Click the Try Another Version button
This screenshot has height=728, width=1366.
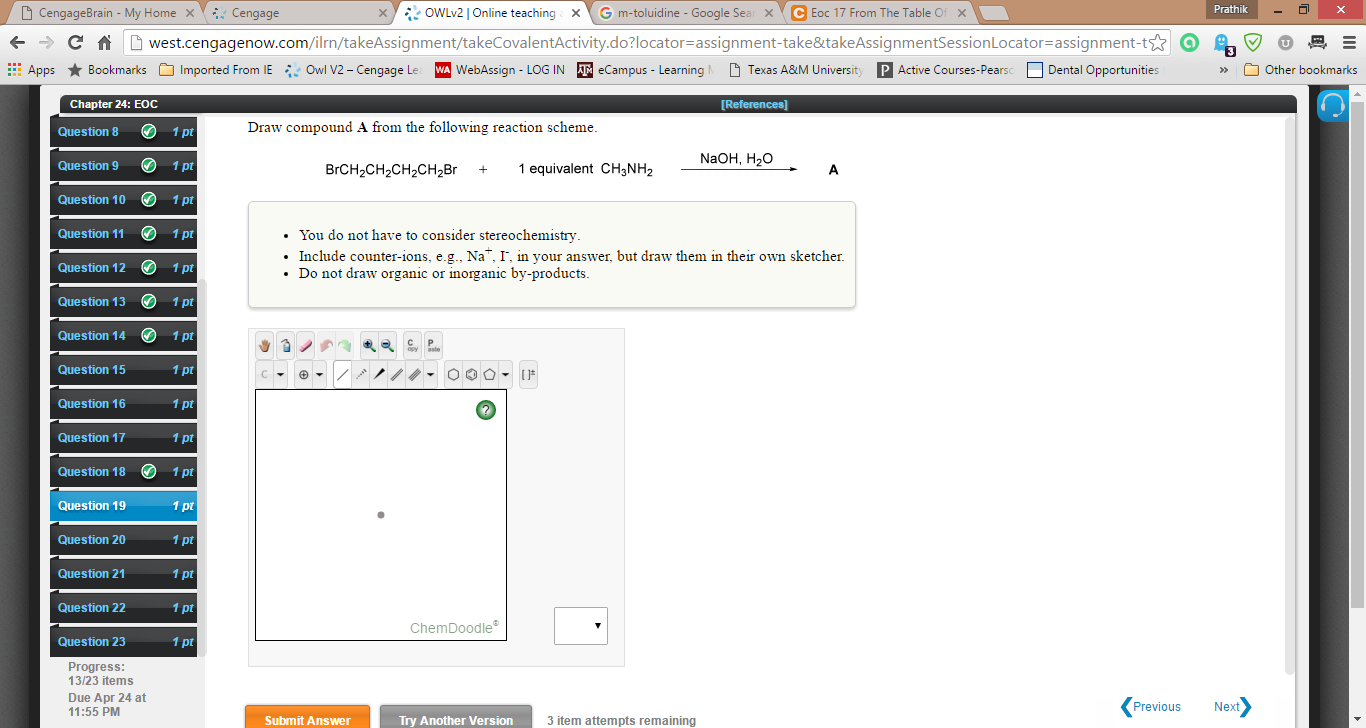click(x=455, y=719)
